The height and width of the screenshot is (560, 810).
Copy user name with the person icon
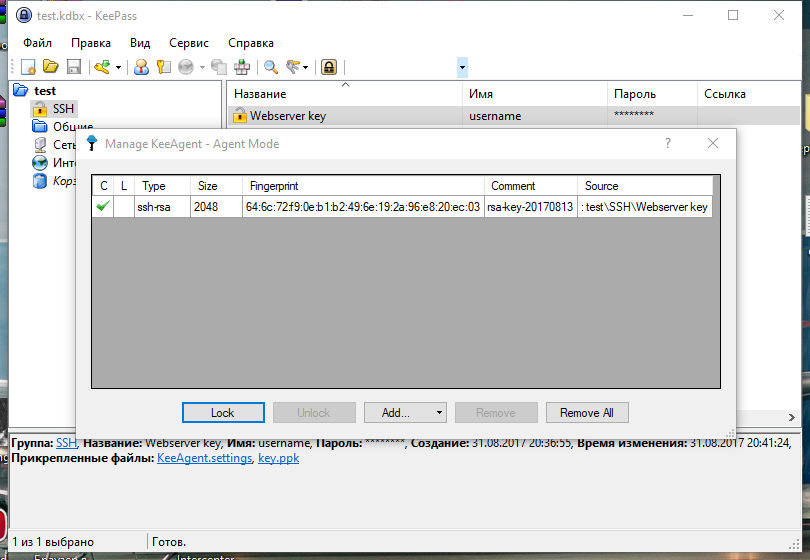coord(141,67)
